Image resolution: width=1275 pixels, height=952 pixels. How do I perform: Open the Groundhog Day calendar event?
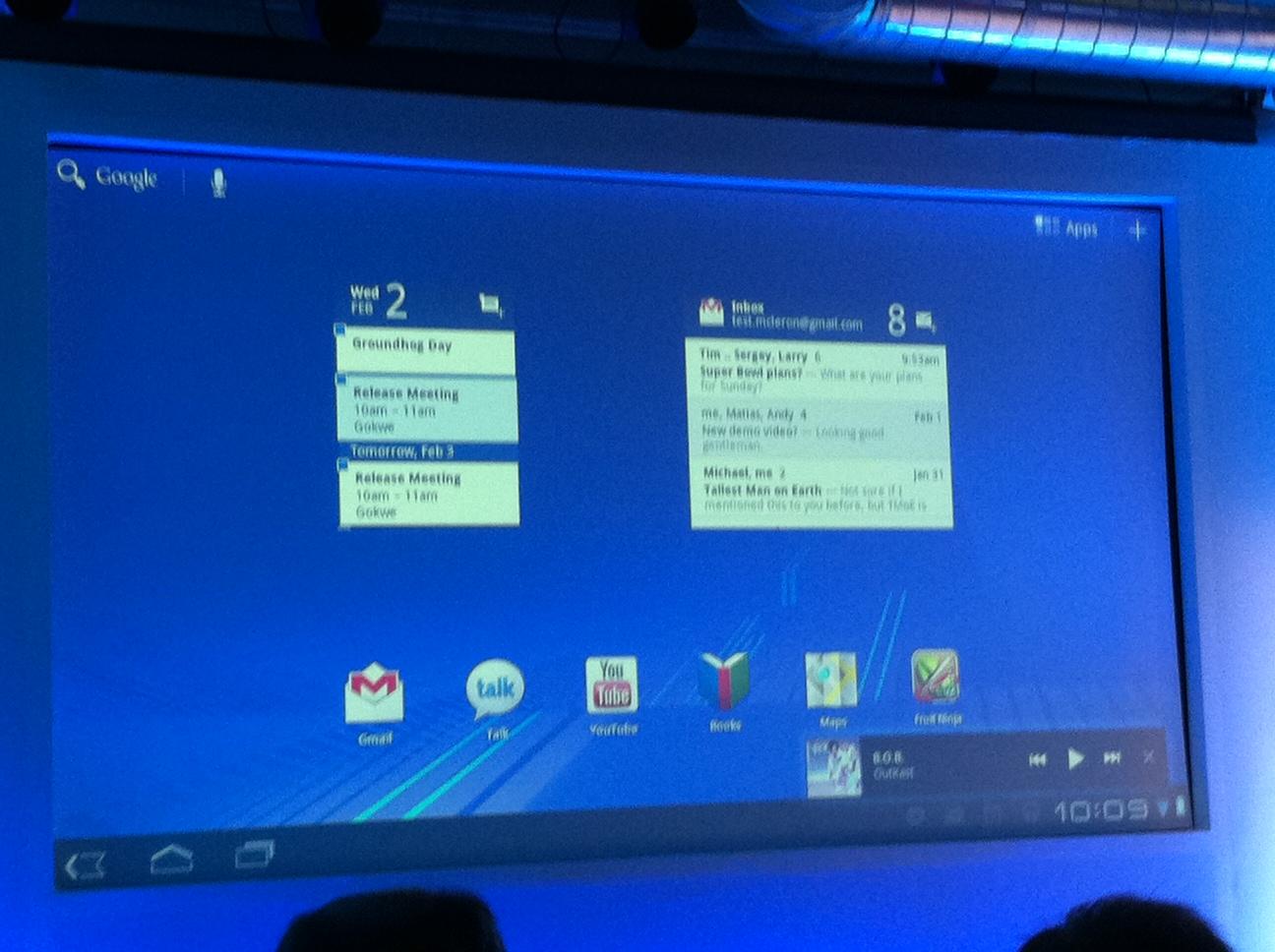(425, 351)
